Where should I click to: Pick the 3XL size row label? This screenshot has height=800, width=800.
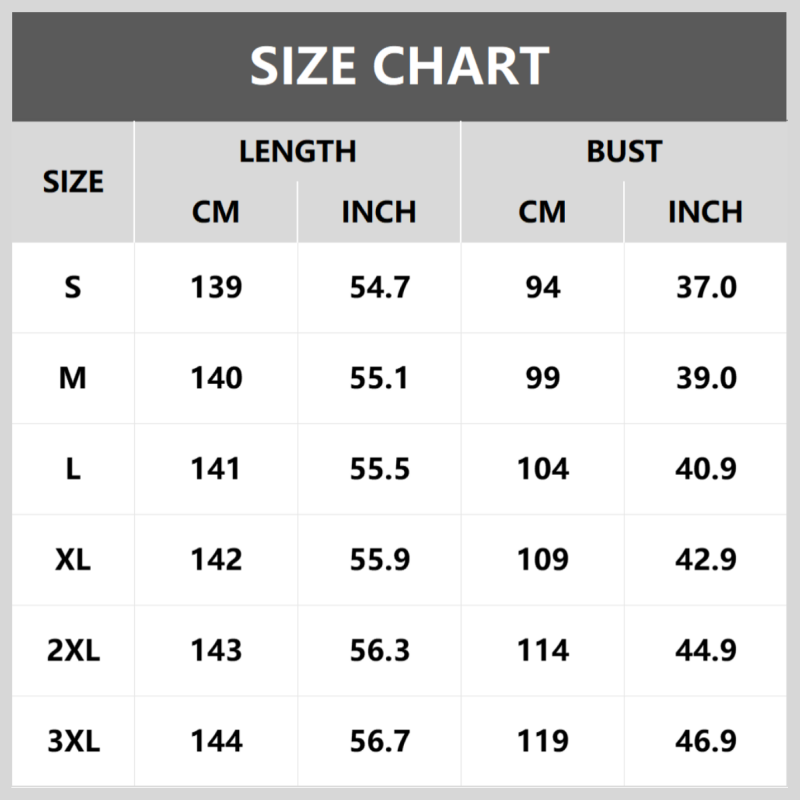click(73, 741)
